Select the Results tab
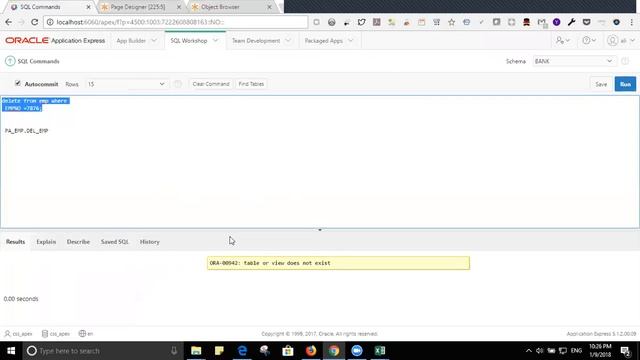640x360 pixels. pos(16,242)
